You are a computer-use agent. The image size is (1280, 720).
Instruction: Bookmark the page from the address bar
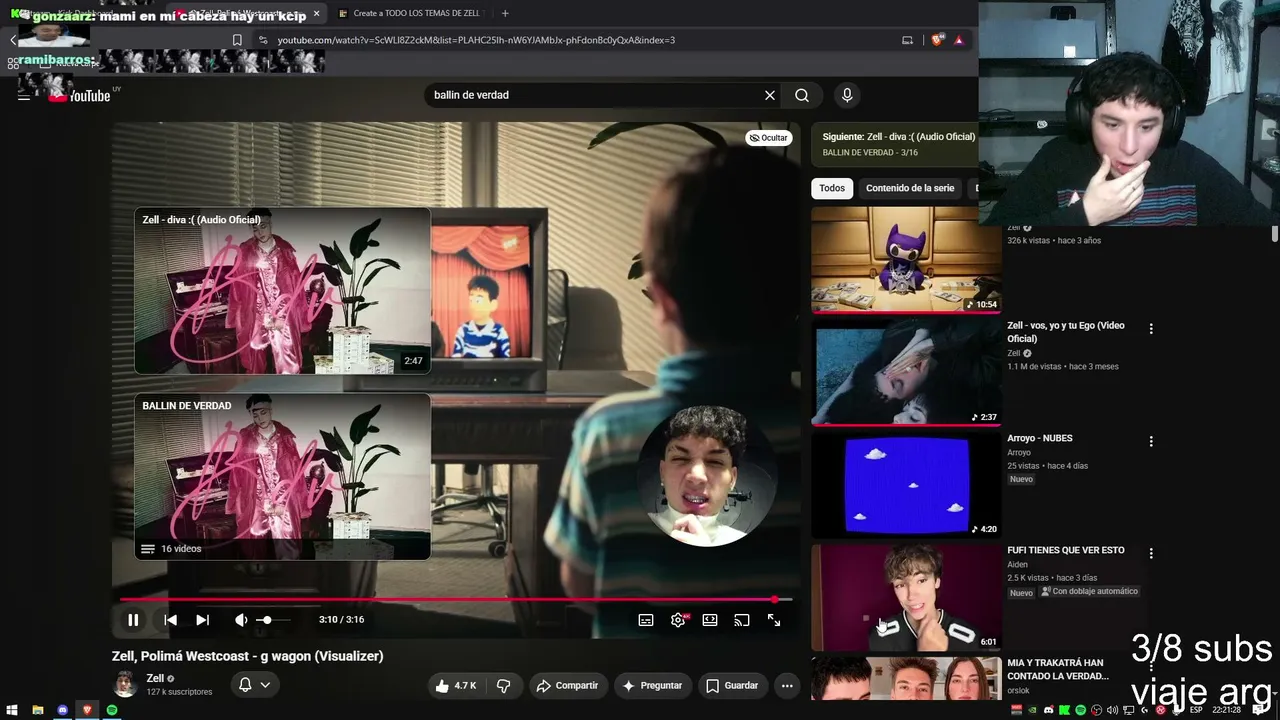237,40
